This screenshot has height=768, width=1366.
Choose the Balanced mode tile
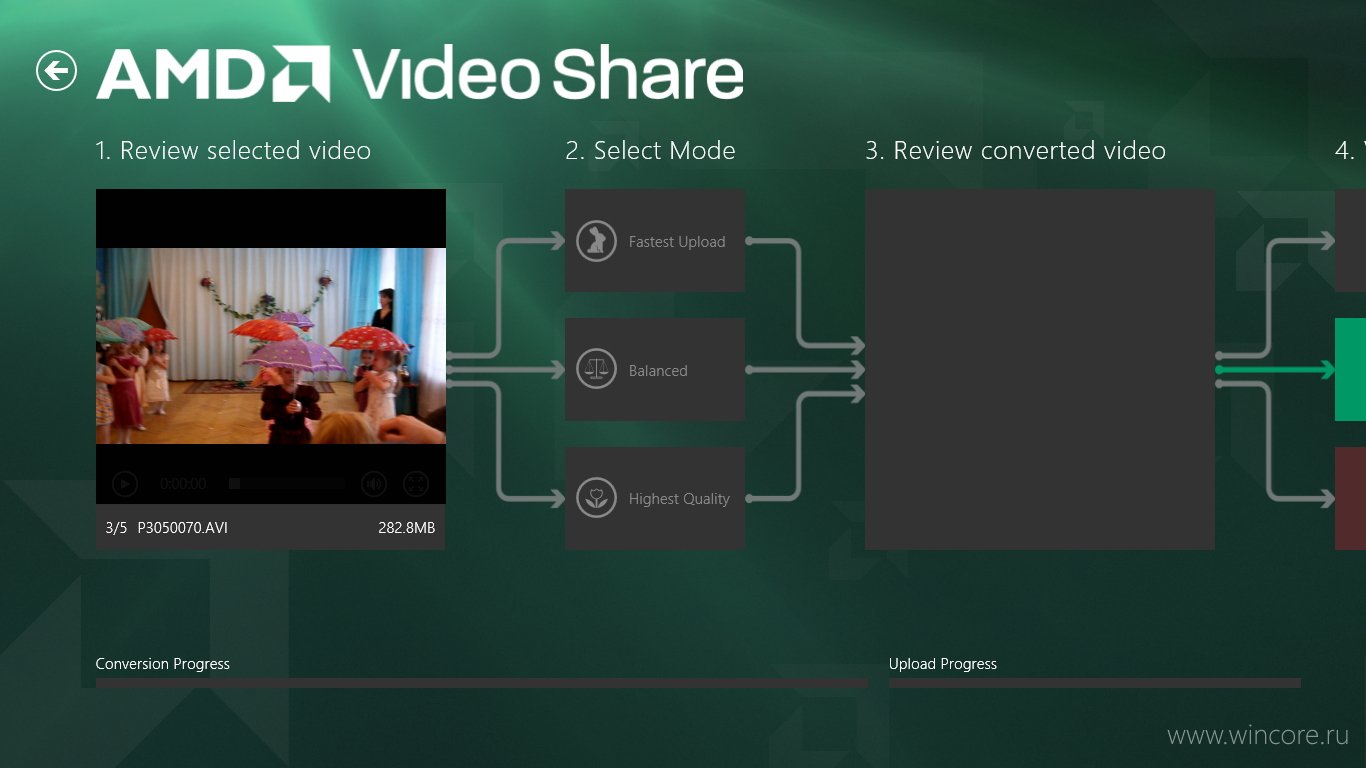(x=655, y=370)
